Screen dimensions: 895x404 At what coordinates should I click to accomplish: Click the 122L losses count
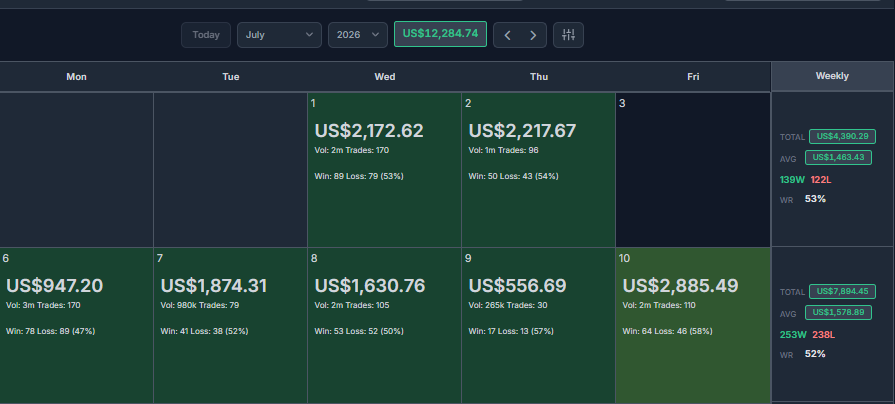click(821, 180)
